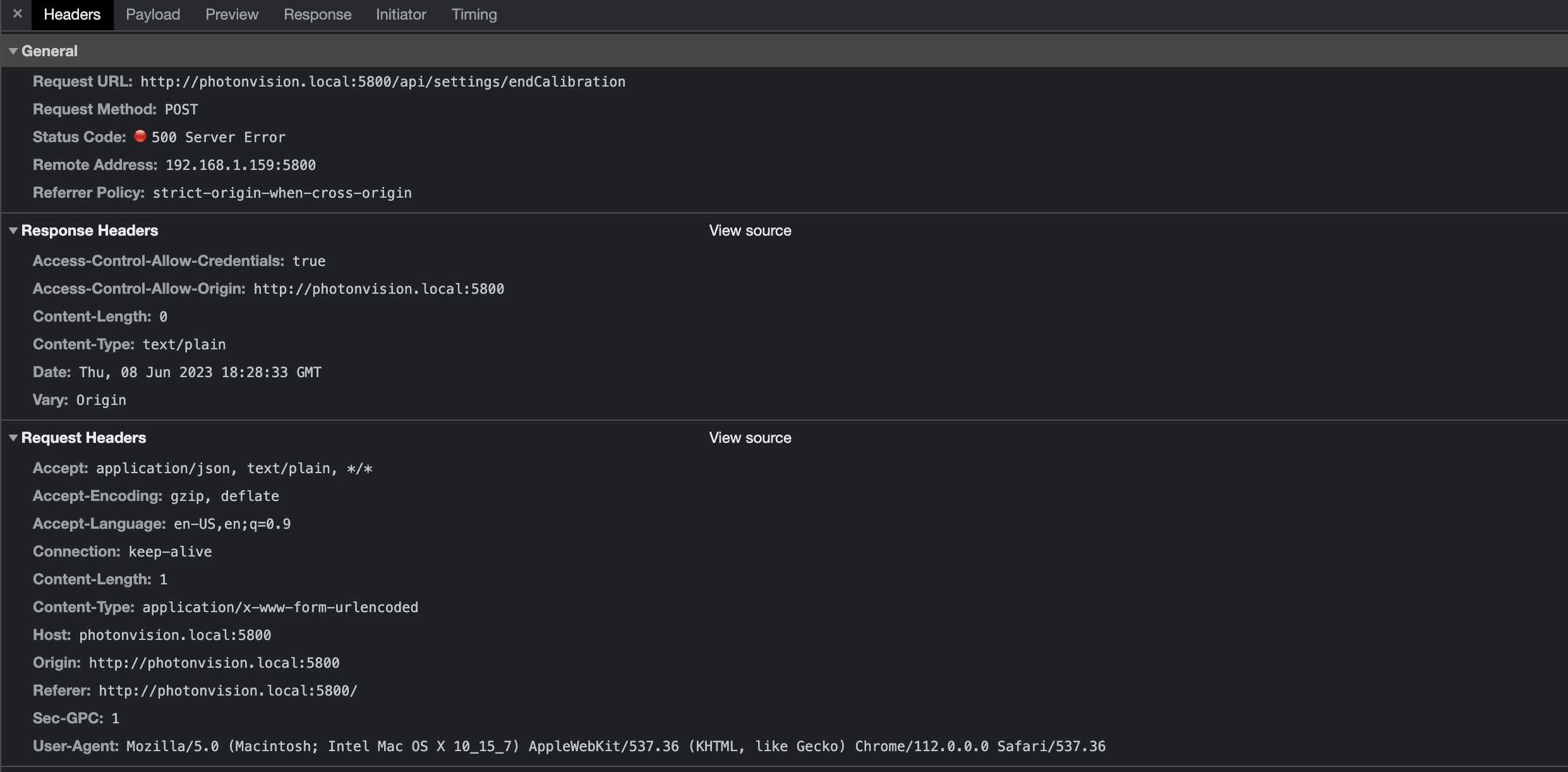This screenshot has height=772, width=1568.
Task: Close the network request details panel
Action: [x=17, y=14]
